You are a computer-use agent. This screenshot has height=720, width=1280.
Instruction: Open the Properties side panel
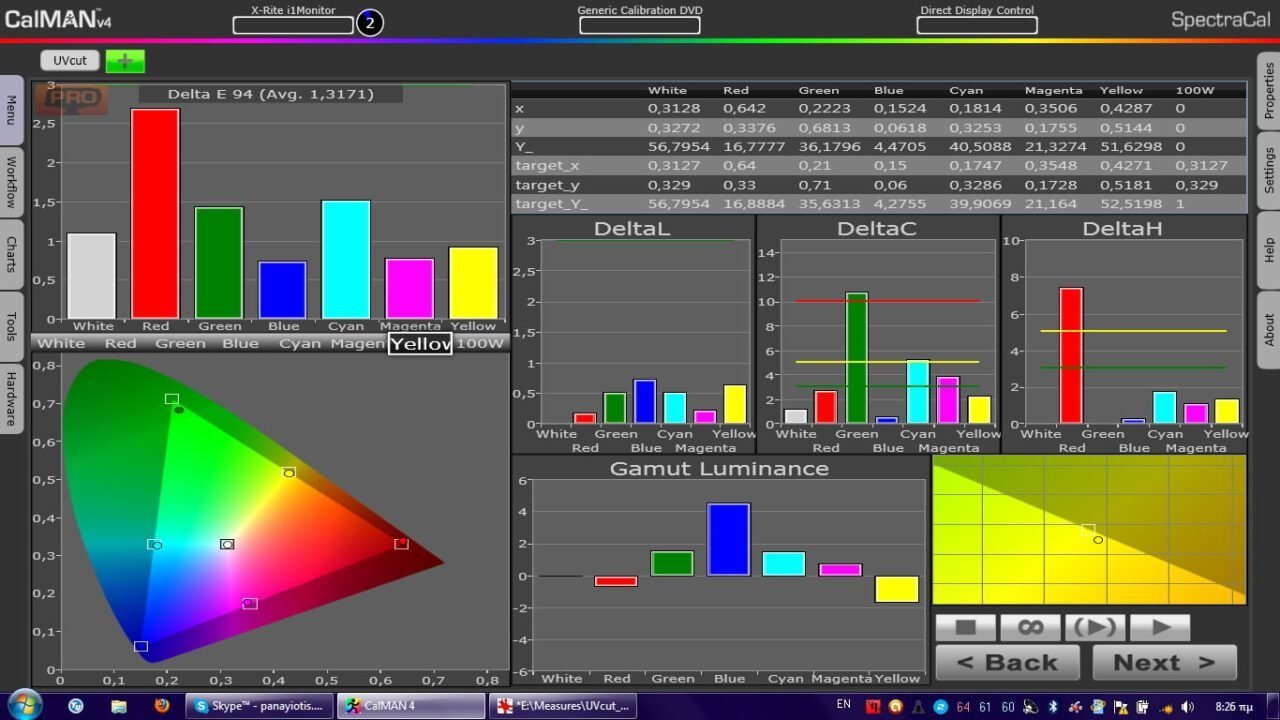pos(1269,91)
